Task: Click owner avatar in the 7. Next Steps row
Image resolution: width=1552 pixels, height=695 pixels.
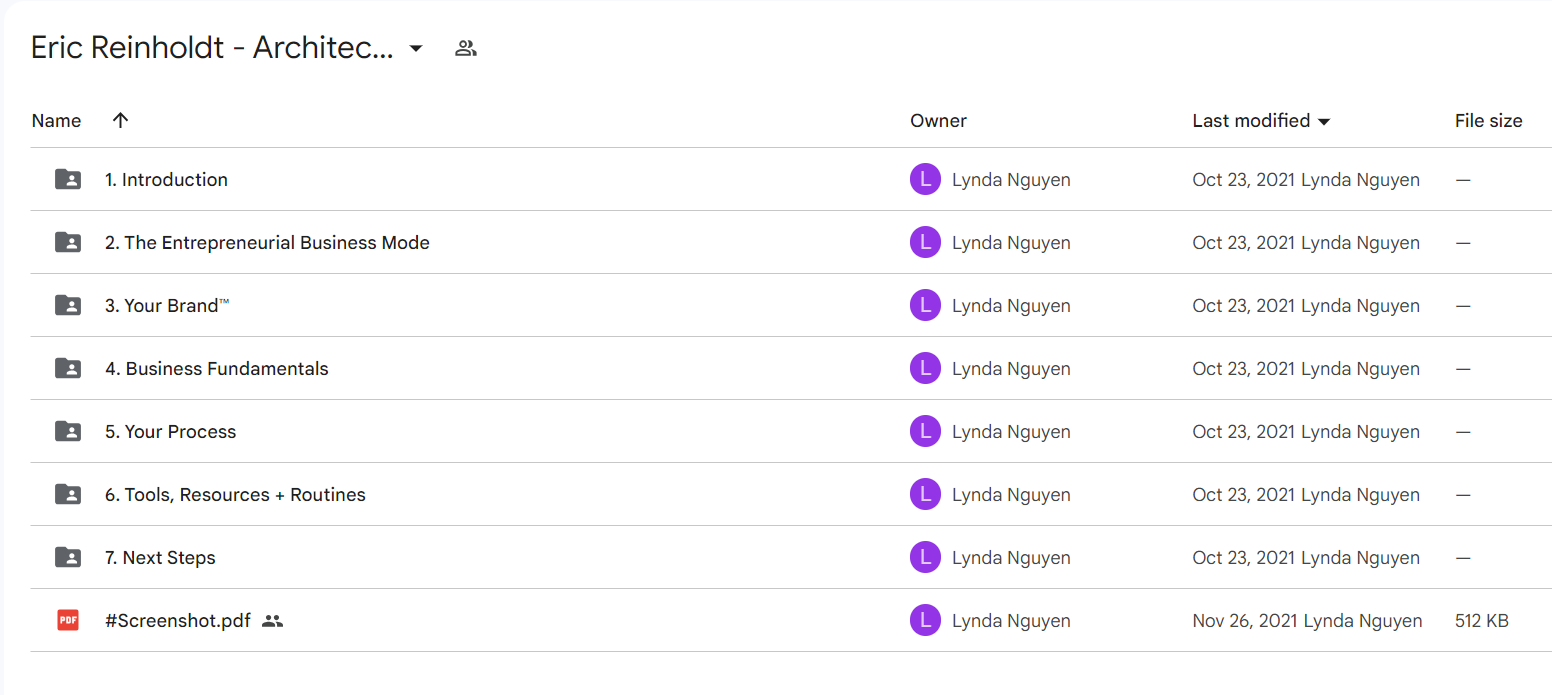Action: 925,558
